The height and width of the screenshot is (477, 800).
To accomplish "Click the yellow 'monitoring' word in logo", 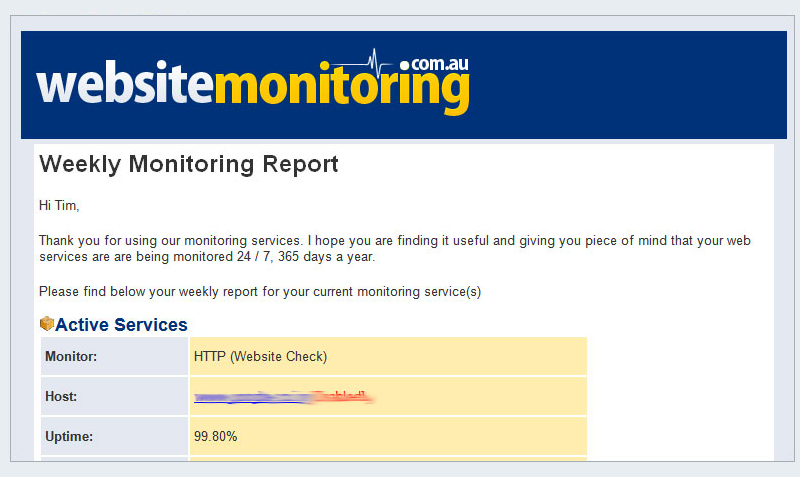I will [x=341, y=88].
